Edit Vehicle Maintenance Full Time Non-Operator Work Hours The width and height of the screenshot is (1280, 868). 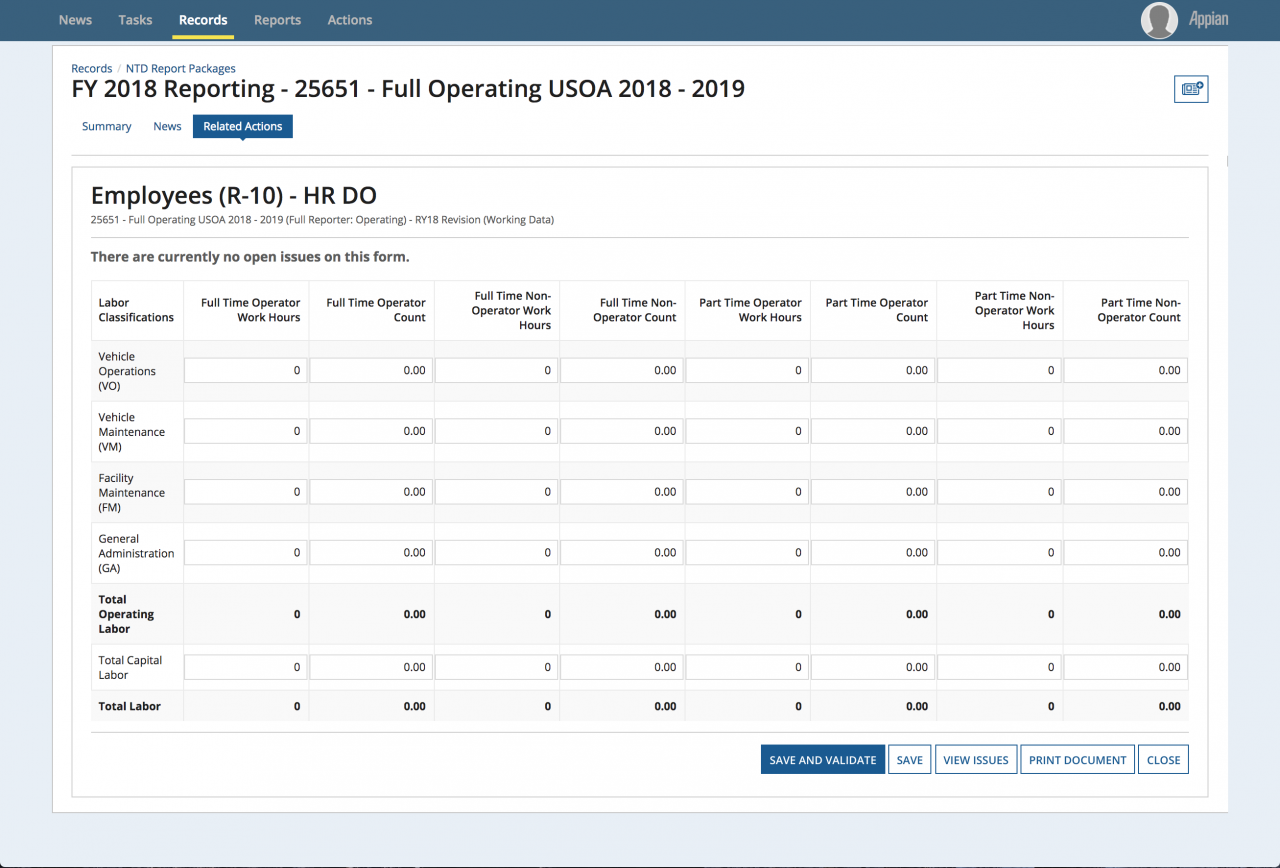click(497, 432)
